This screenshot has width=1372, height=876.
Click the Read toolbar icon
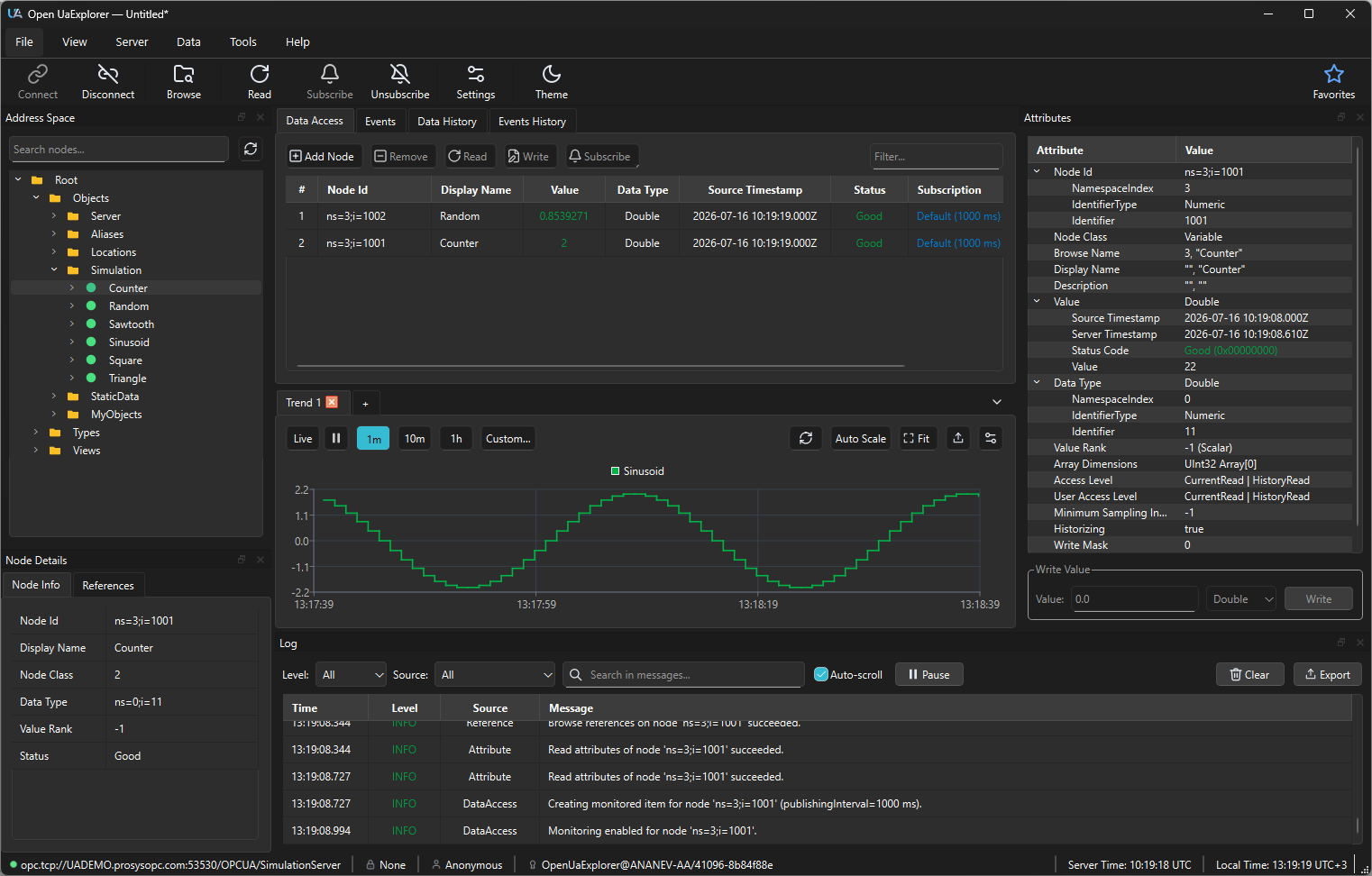[260, 81]
